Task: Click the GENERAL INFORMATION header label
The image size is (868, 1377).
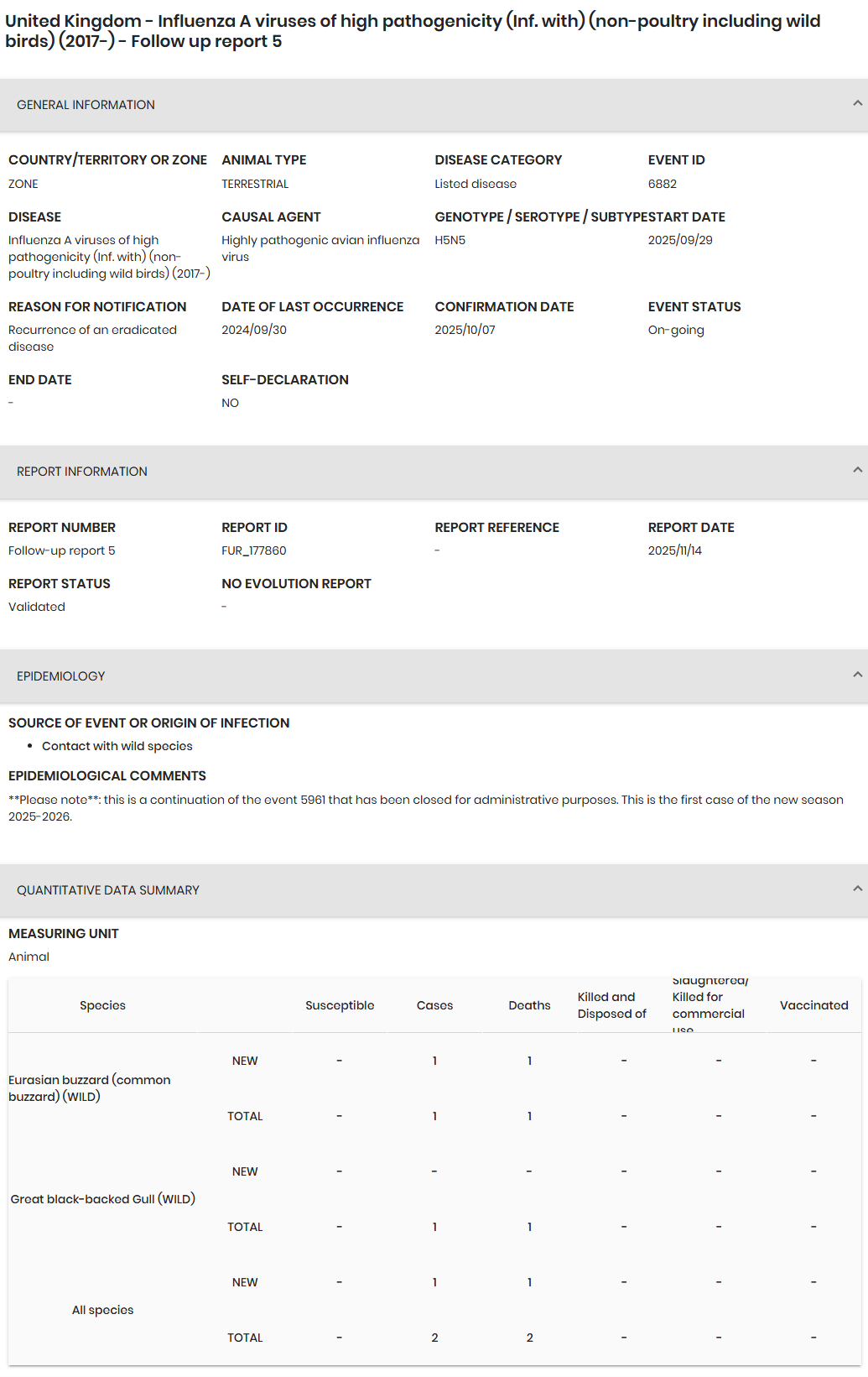Action: pyautogui.click(x=86, y=105)
